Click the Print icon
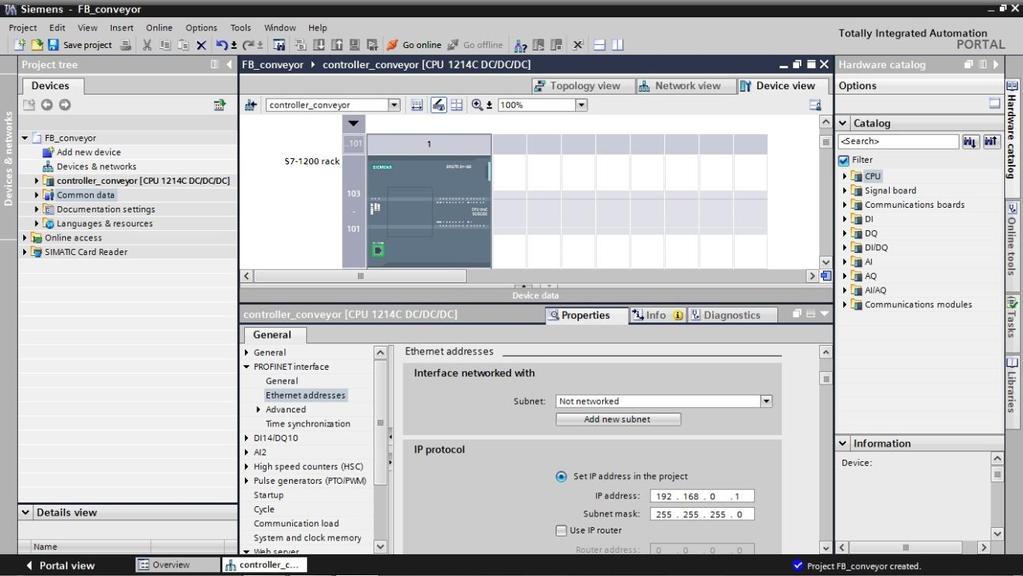Image resolution: width=1023 pixels, height=576 pixels. click(126, 45)
